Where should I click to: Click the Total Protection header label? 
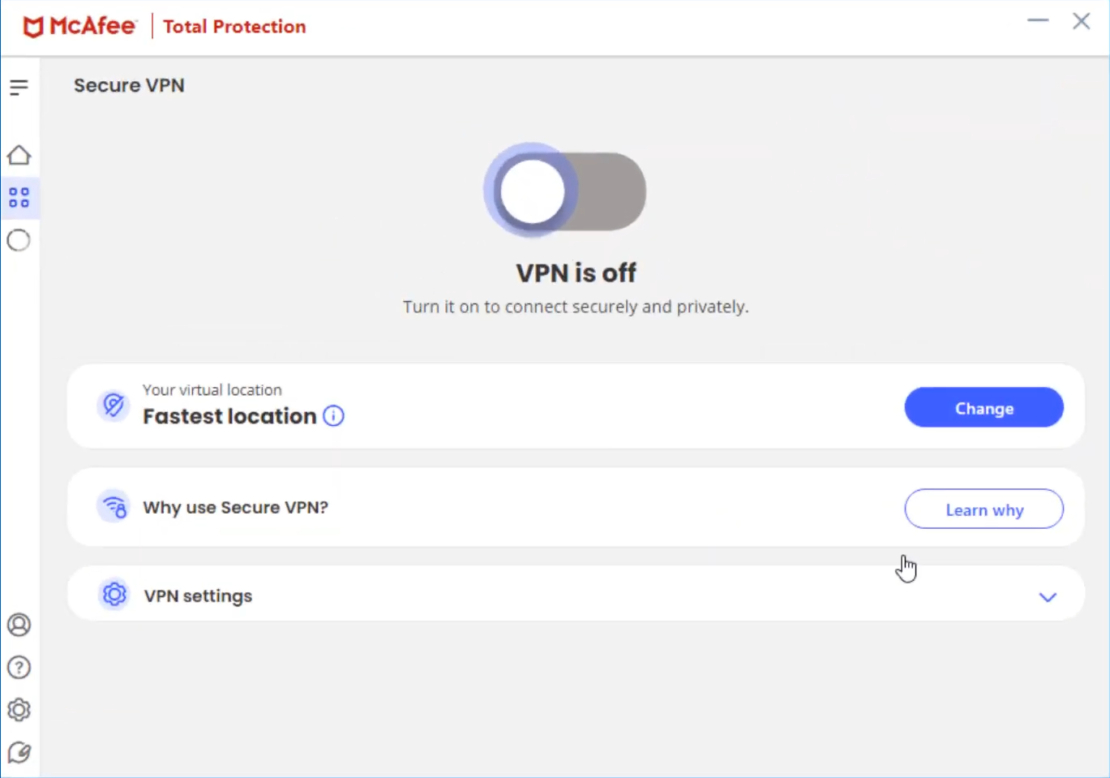234,26
